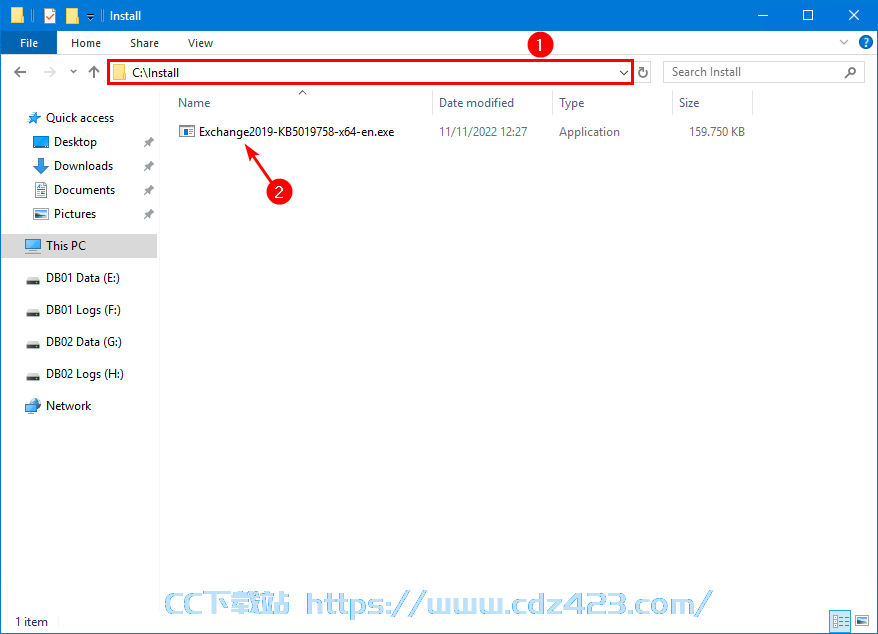Open Pictures in the navigation pane

point(74,214)
